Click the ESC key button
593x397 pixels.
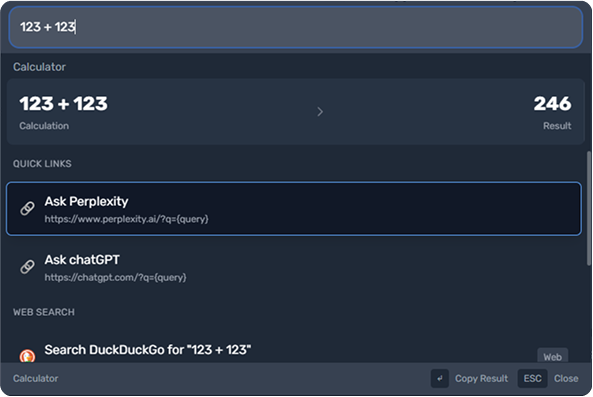point(532,378)
